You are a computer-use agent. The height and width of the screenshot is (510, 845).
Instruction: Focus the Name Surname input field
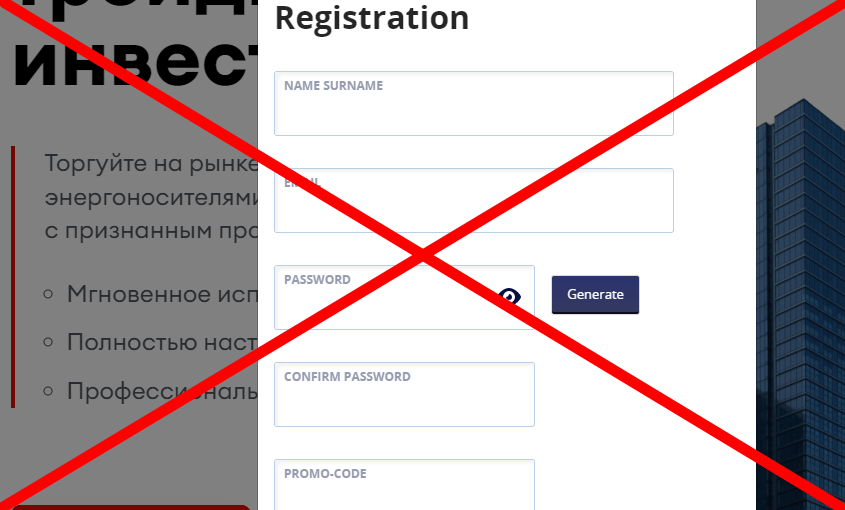[x=474, y=104]
